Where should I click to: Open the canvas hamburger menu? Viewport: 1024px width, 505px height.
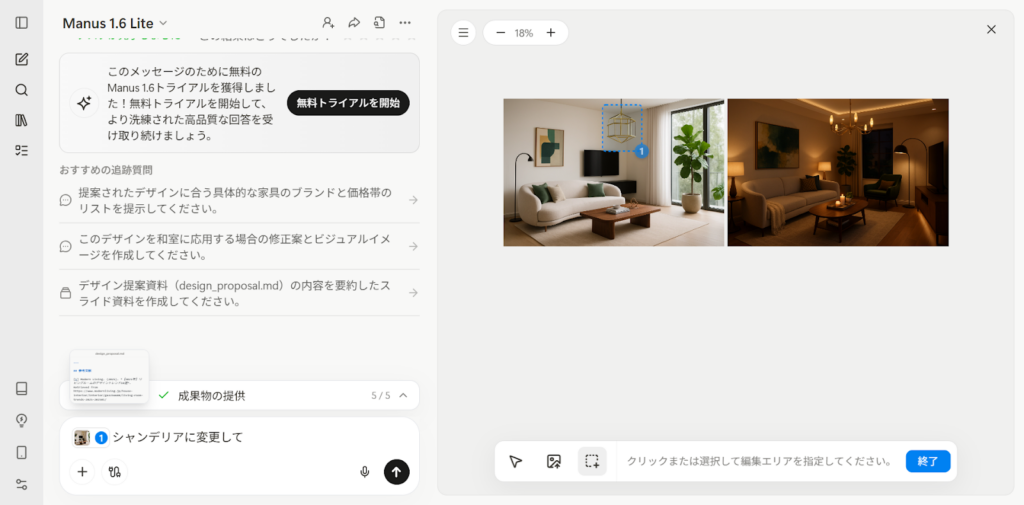(463, 33)
